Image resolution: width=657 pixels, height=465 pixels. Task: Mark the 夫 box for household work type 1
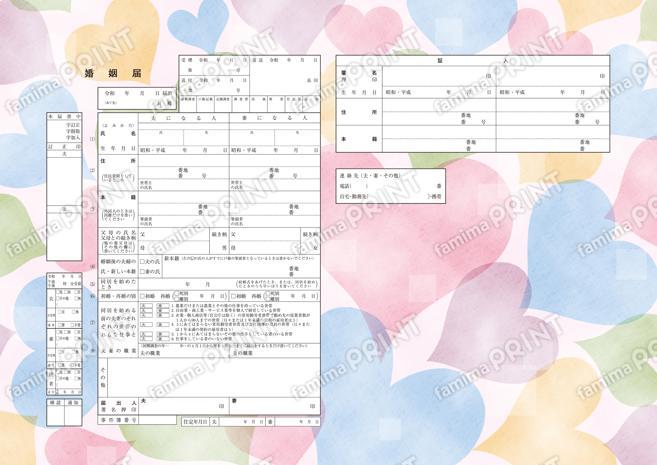(146, 306)
